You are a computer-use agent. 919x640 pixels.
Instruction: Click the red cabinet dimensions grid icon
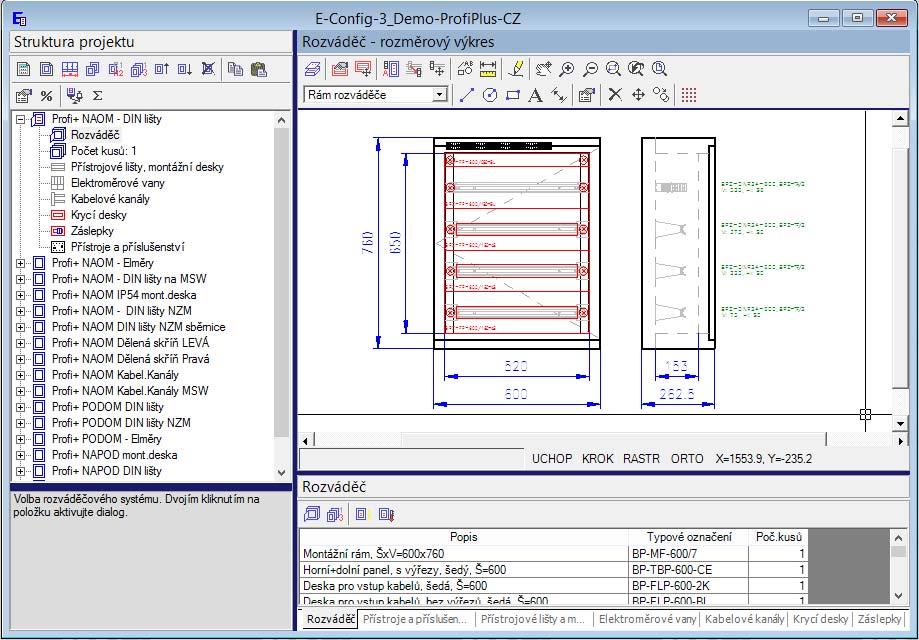(x=70, y=69)
